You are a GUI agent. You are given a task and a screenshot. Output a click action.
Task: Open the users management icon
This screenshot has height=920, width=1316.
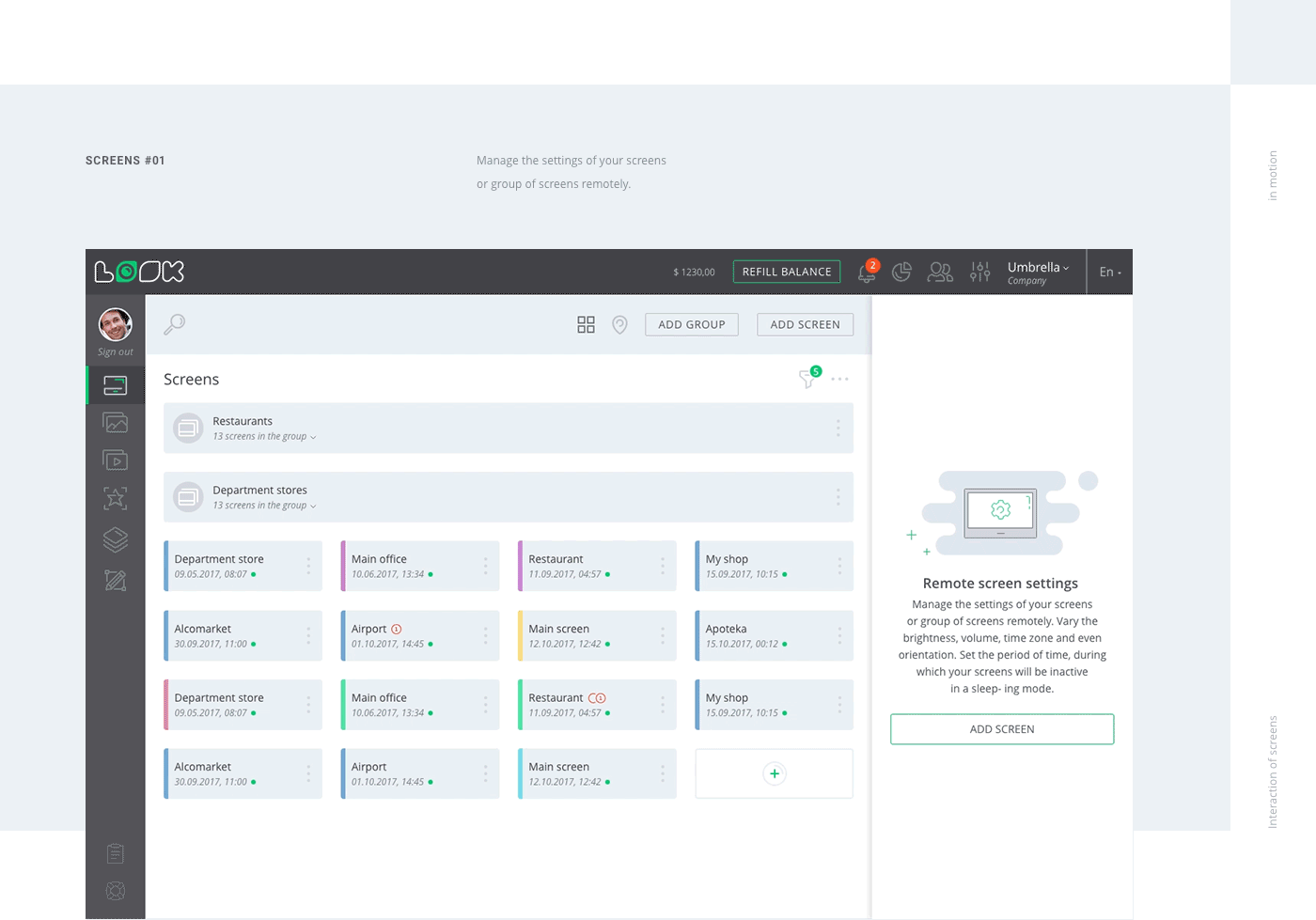[940, 272]
